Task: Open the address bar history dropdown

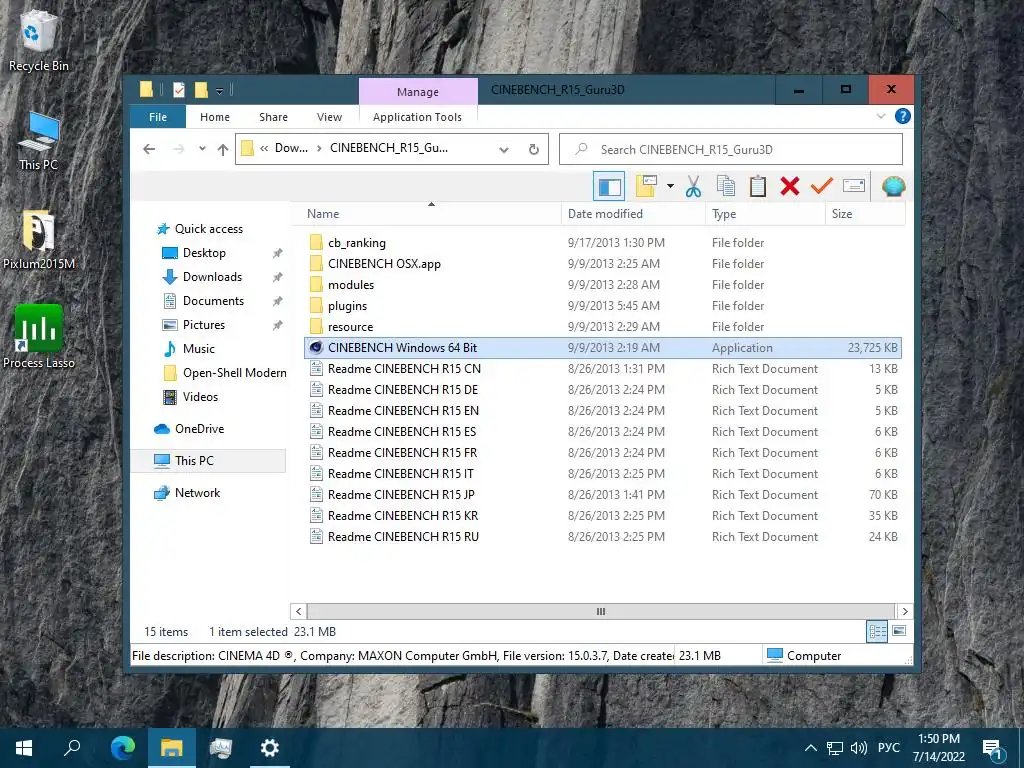Action: tap(504, 150)
